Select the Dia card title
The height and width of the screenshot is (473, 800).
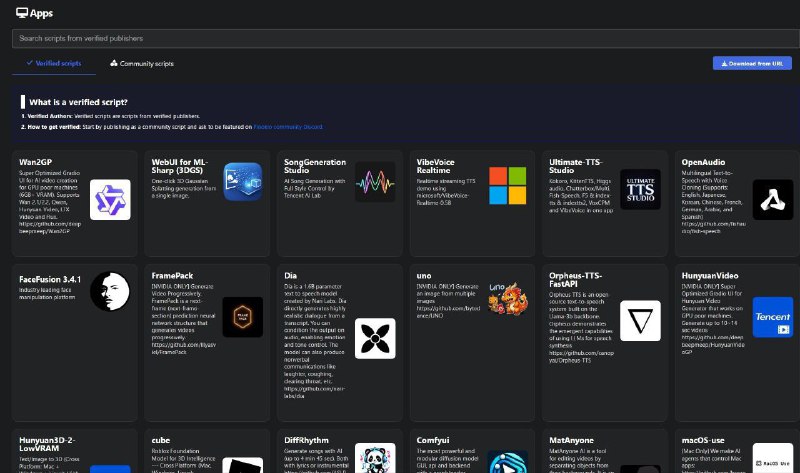pyautogui.click(x=290, y=276)
